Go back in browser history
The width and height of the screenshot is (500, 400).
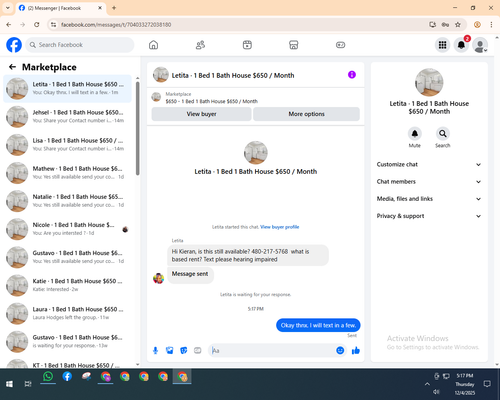9,24
